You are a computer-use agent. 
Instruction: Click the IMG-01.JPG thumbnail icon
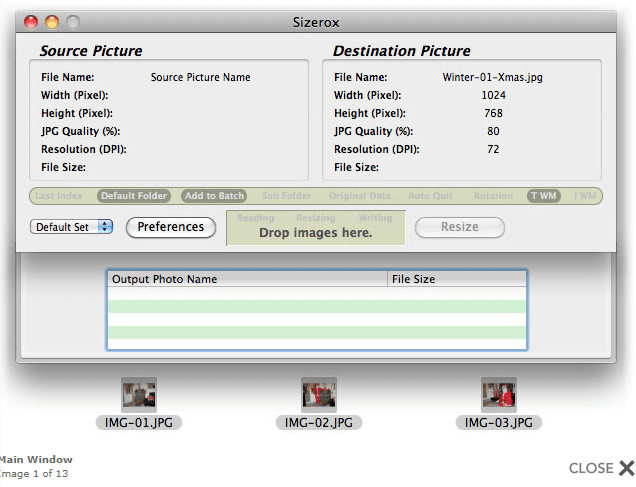(x=139, y=394)
